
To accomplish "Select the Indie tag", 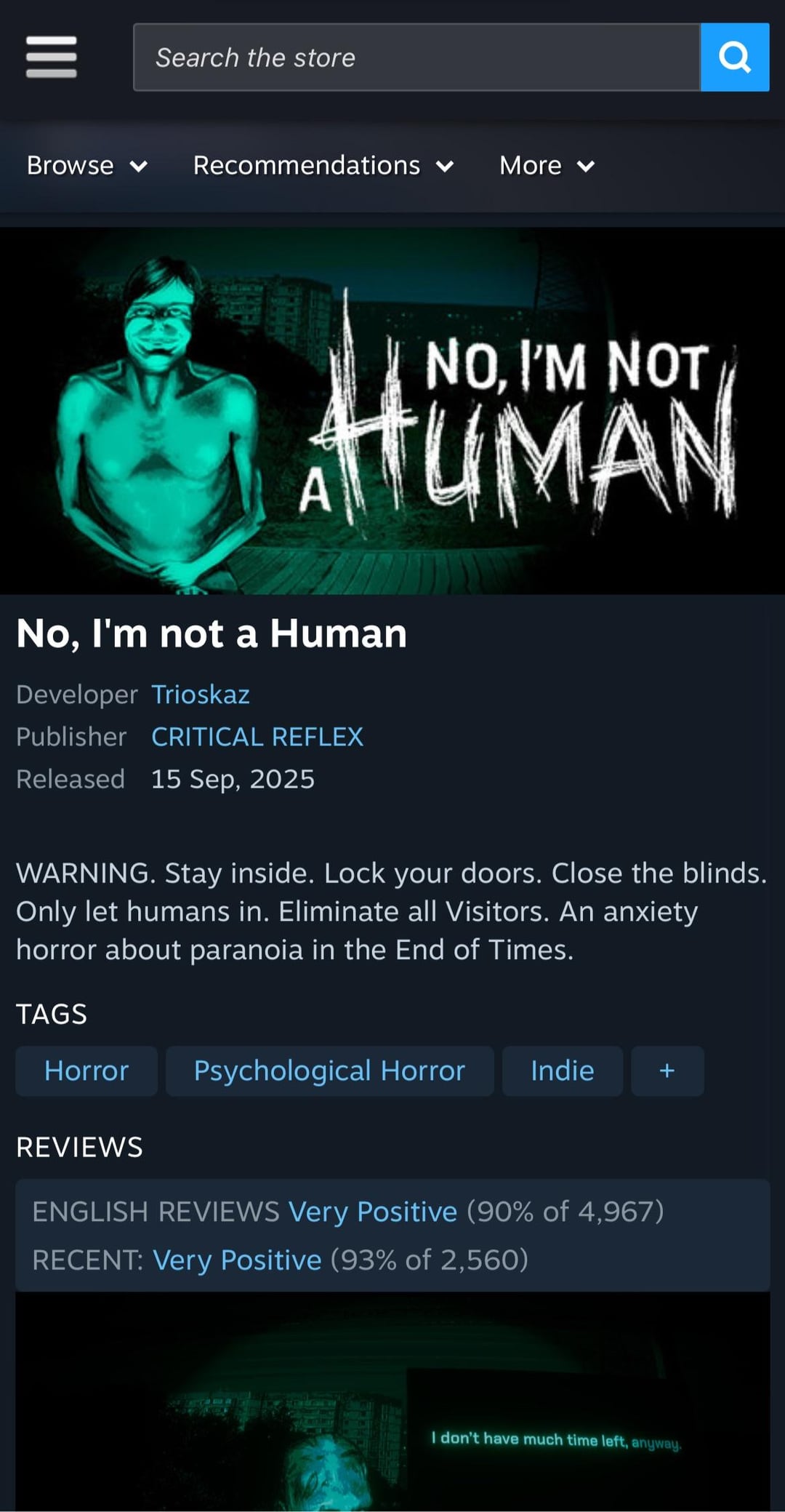I will (x=563, y=1071).
